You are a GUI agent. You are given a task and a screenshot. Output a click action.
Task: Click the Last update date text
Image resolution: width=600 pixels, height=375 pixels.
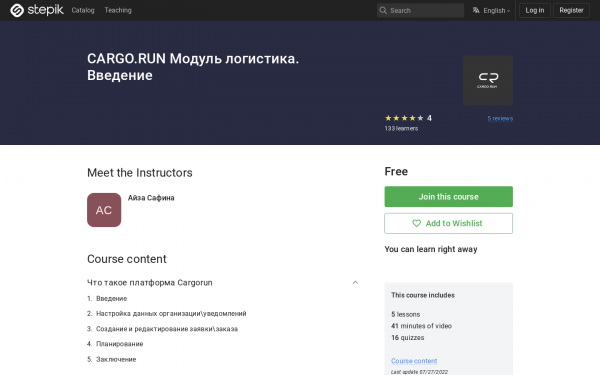click(x=419, y=372)
